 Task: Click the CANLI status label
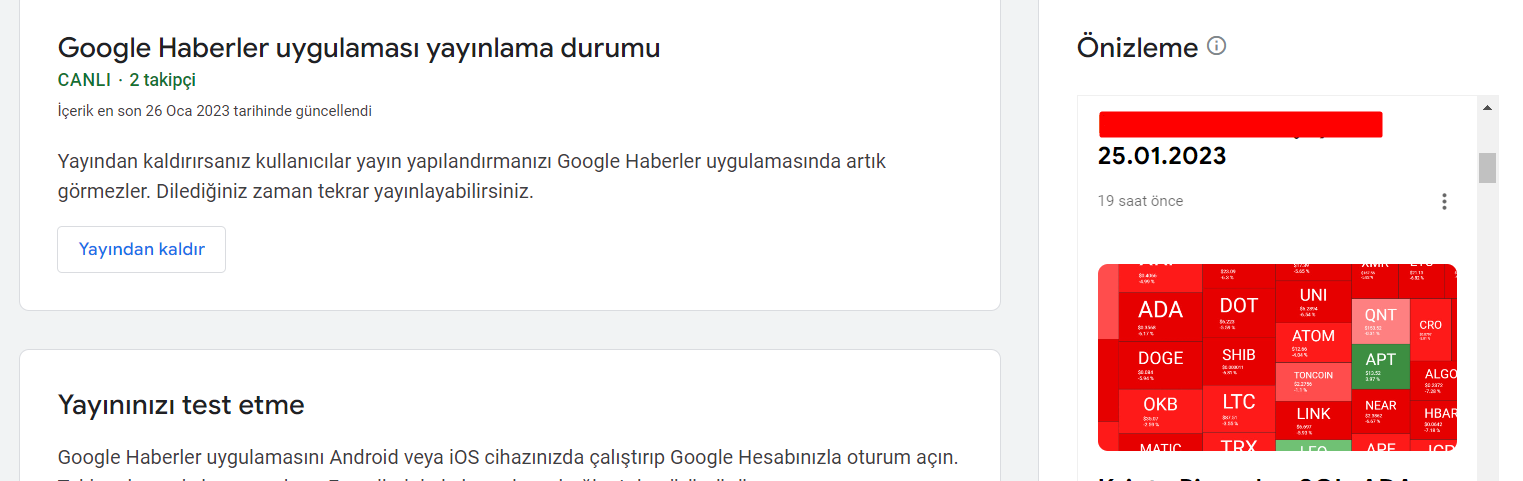[84, 80]
